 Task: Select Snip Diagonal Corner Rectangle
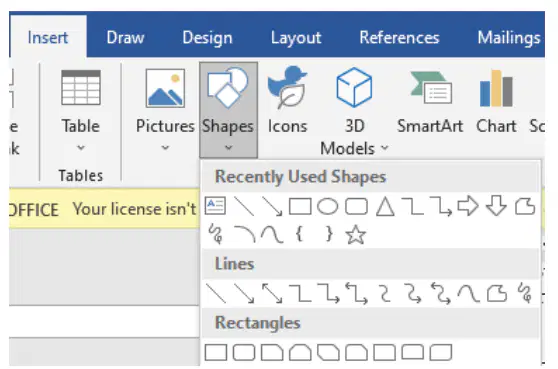point(328,352)
